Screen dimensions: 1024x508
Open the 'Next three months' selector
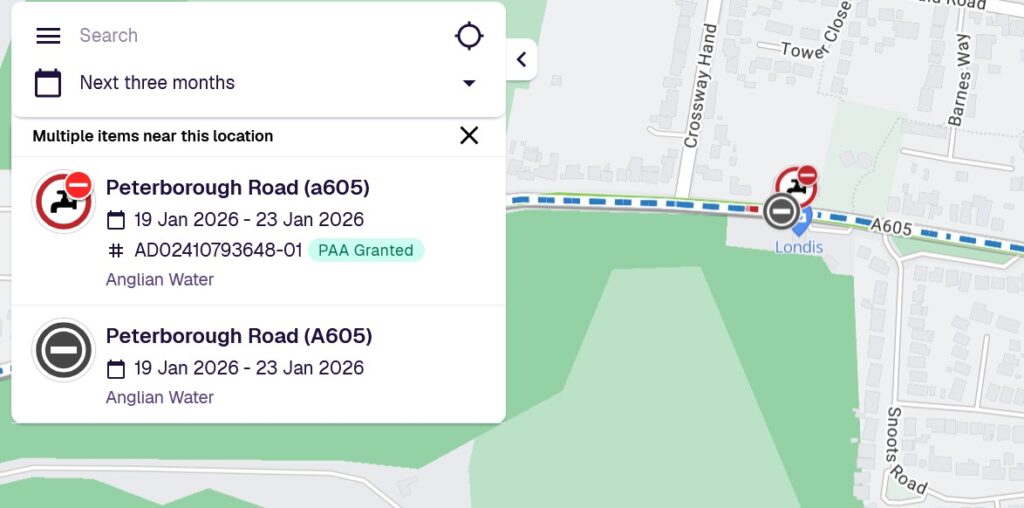tap(157, 83)
